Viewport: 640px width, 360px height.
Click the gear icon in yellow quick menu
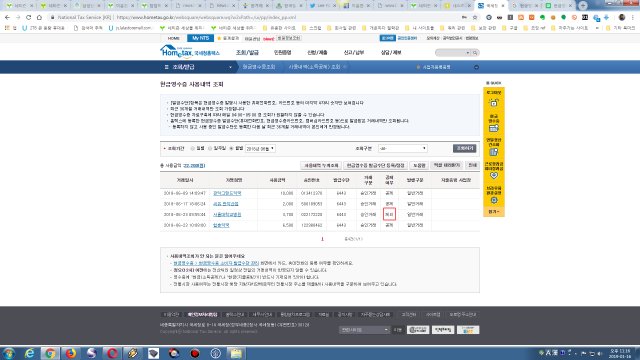[x=493, y=200]
